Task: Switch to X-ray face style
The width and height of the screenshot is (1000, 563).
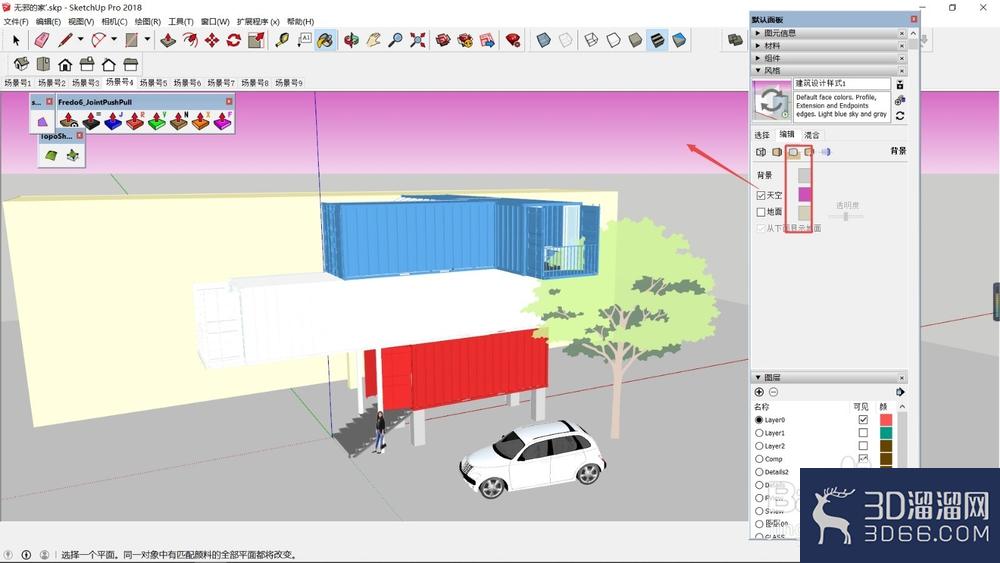Action: 543,40
